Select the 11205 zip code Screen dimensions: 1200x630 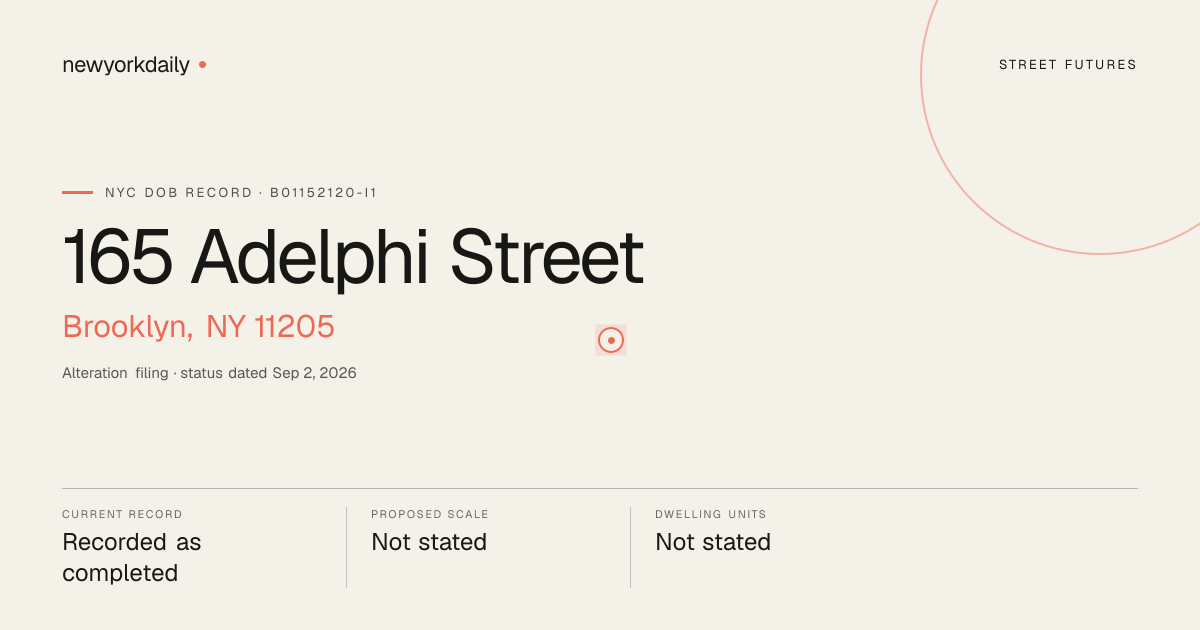tap(294, 327)
